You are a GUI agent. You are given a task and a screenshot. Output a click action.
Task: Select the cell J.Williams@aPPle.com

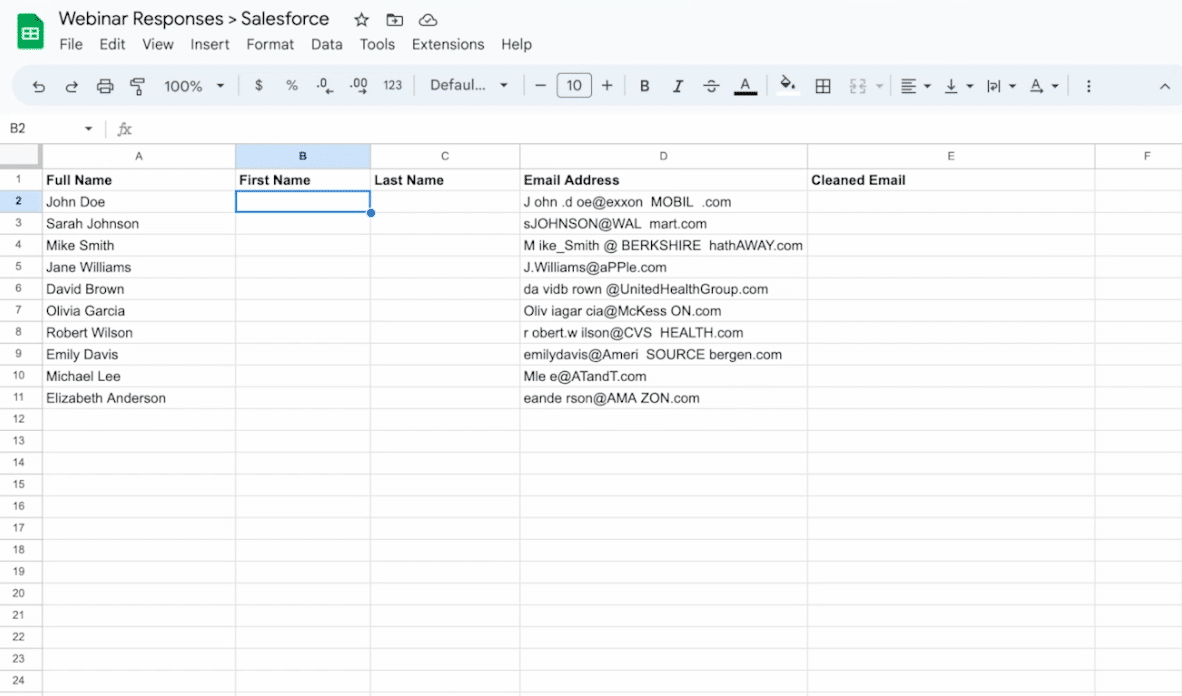(x=663, y=268)
